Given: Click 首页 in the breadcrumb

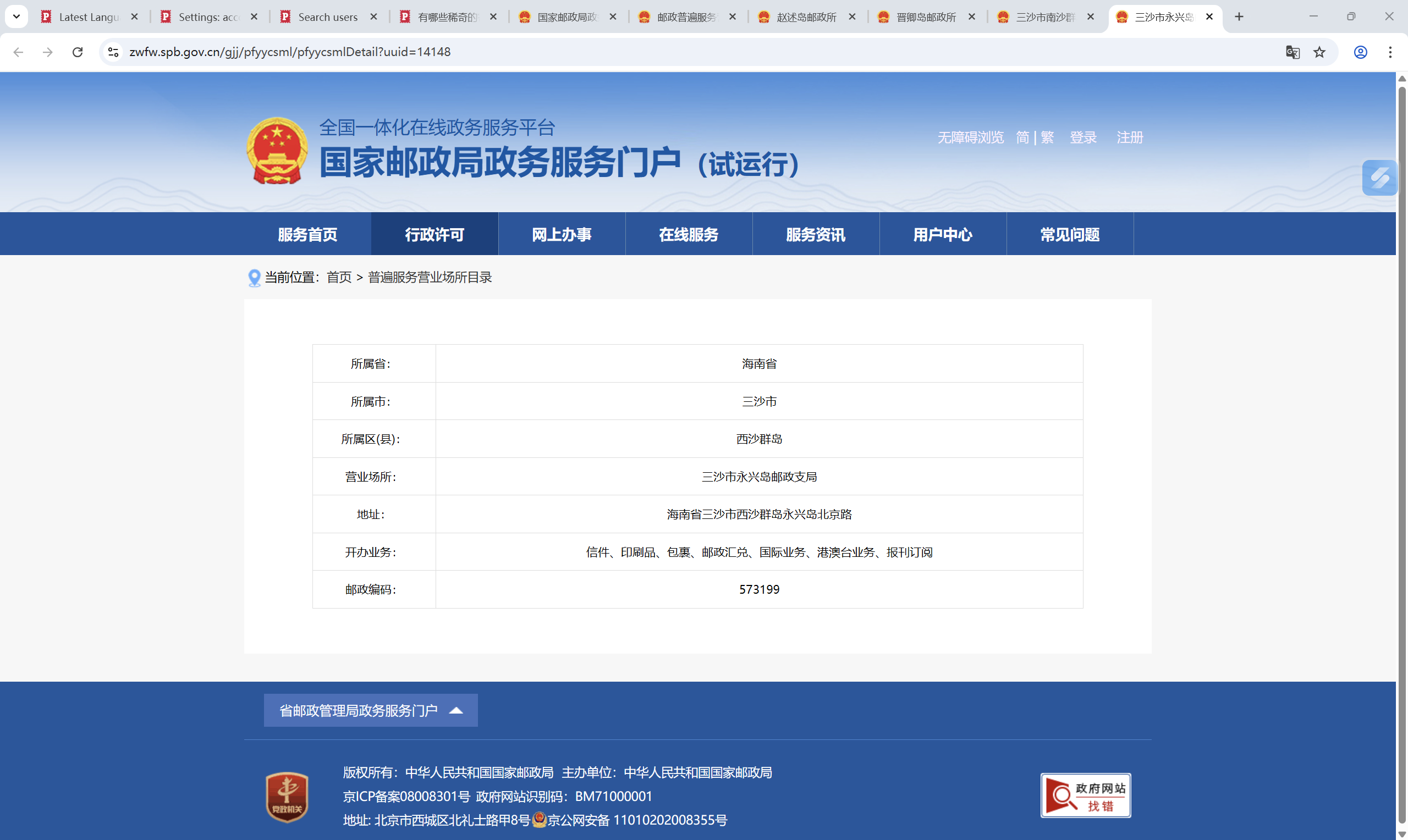Looking at the screenshot, I should click(x=339, y=278).
